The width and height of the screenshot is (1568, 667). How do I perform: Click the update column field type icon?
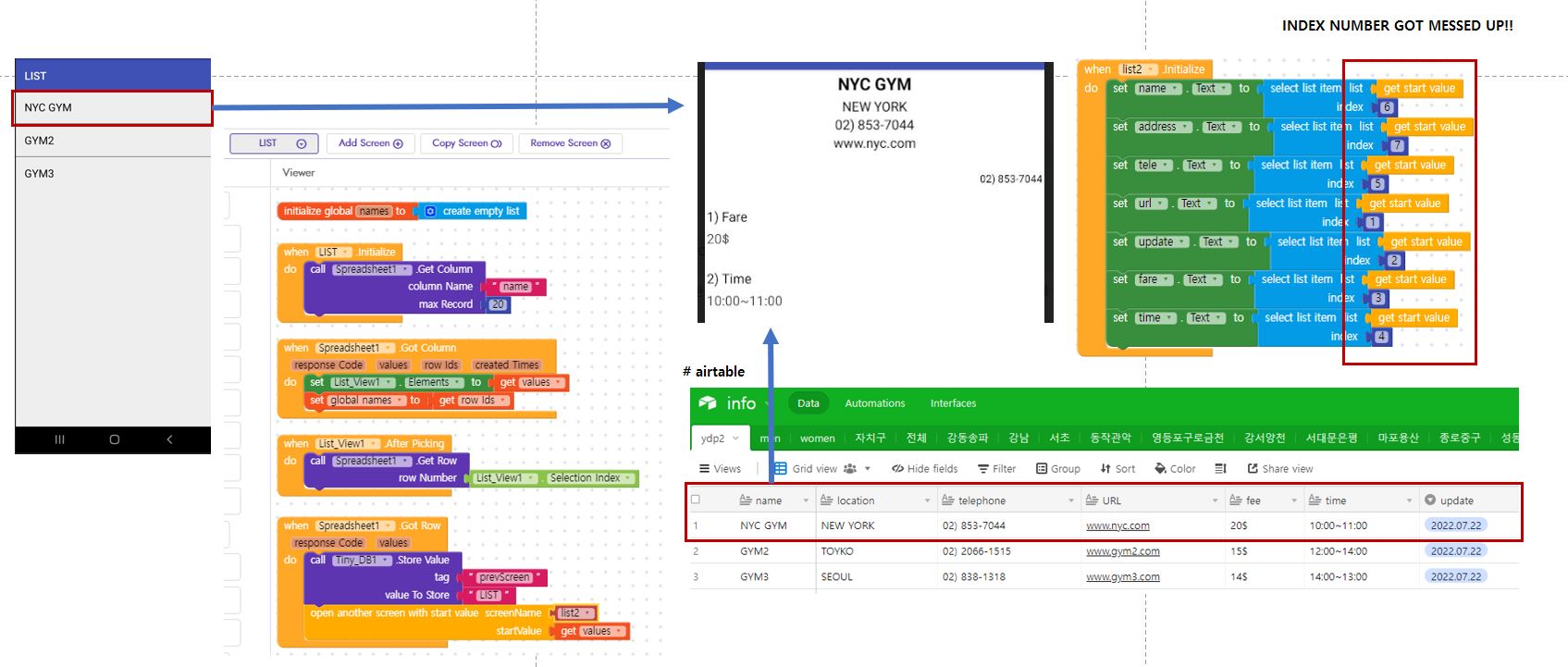pyautogui.click(x=1430, y=500)
